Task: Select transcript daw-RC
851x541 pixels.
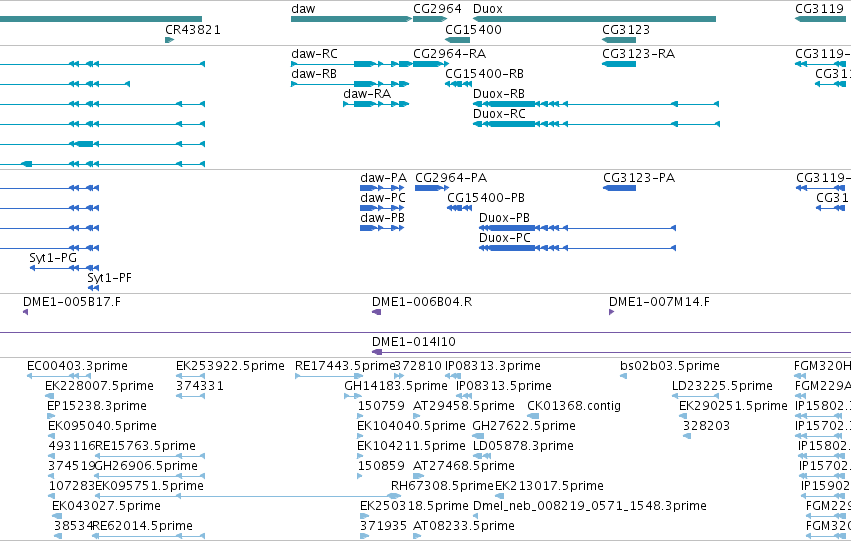Action: pos(351,64)
